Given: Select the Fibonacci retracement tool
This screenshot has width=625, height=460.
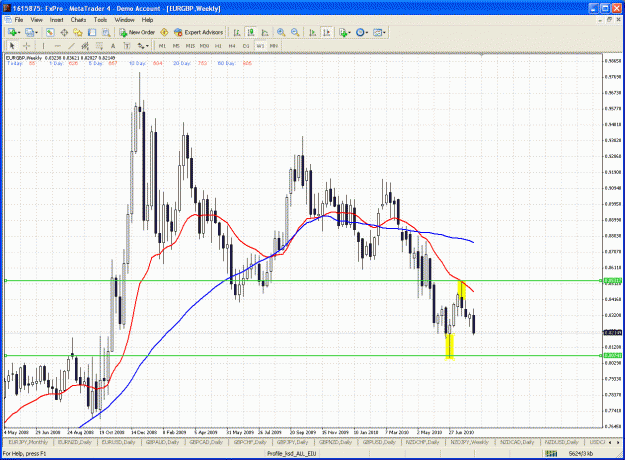Looking at the screenshot, I should coord(99,46).
